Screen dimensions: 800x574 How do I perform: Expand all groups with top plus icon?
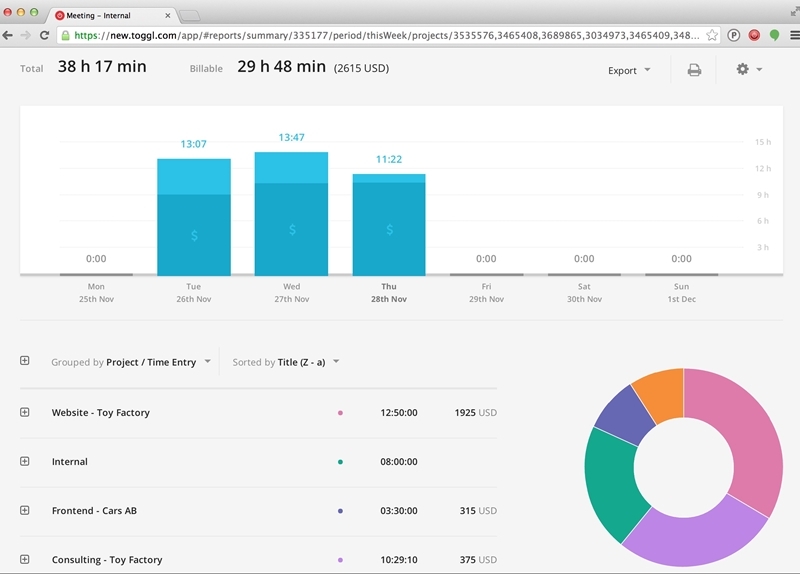point(24,361)
